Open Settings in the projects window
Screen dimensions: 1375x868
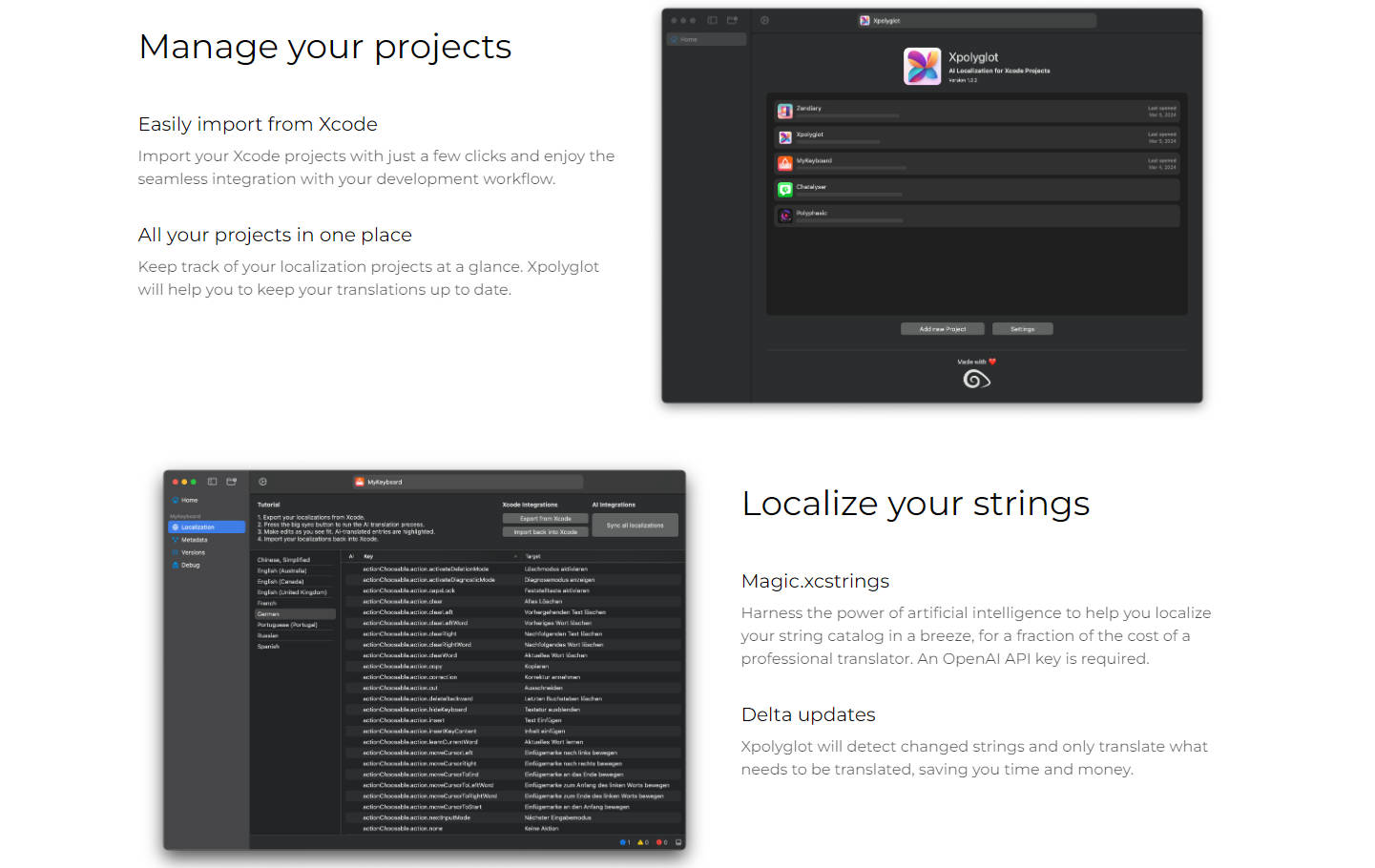pyautogui.click(x=1022, y=329)
